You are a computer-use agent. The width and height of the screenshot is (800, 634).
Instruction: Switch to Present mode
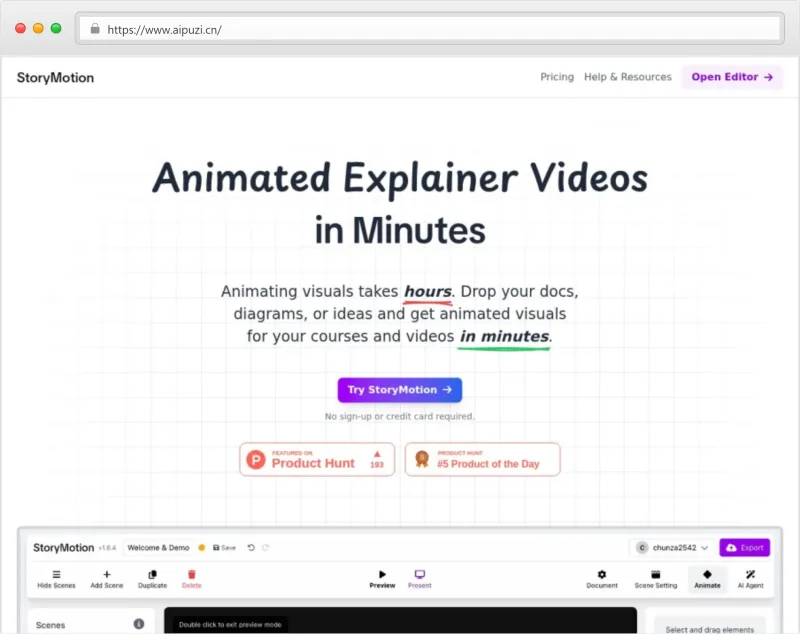point(420,575)
